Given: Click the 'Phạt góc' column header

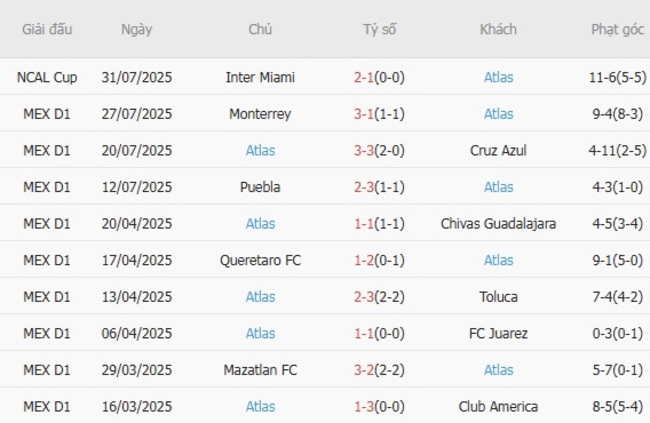Looking at the screenshot, I should coord(616,29).
